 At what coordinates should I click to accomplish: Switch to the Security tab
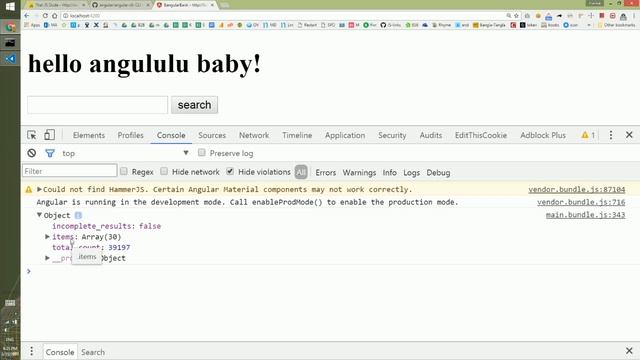point(392,135)
